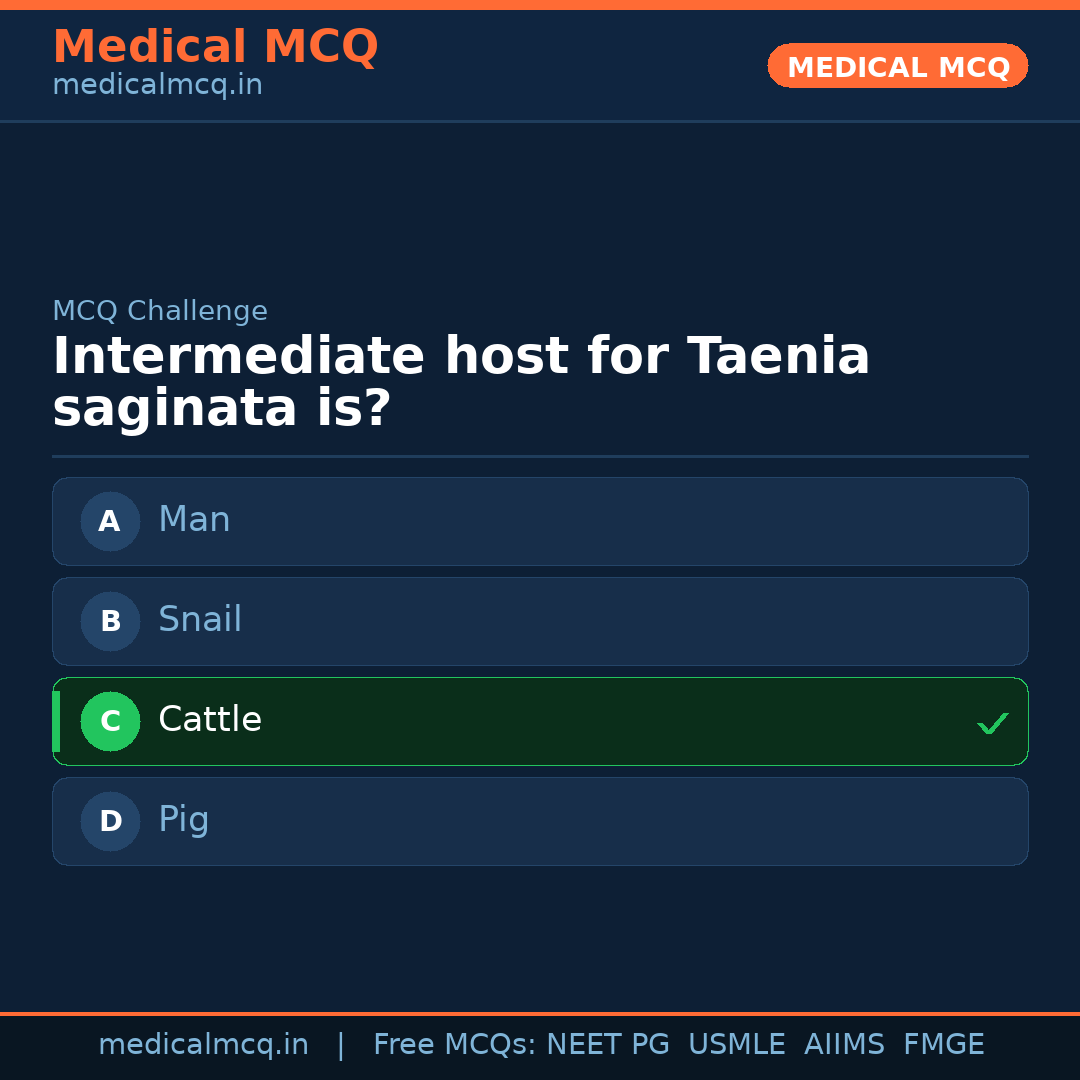Open the medicalmcq.in footer link
Viewport: 1080px width, 1080px height.
click(203, 1045)
